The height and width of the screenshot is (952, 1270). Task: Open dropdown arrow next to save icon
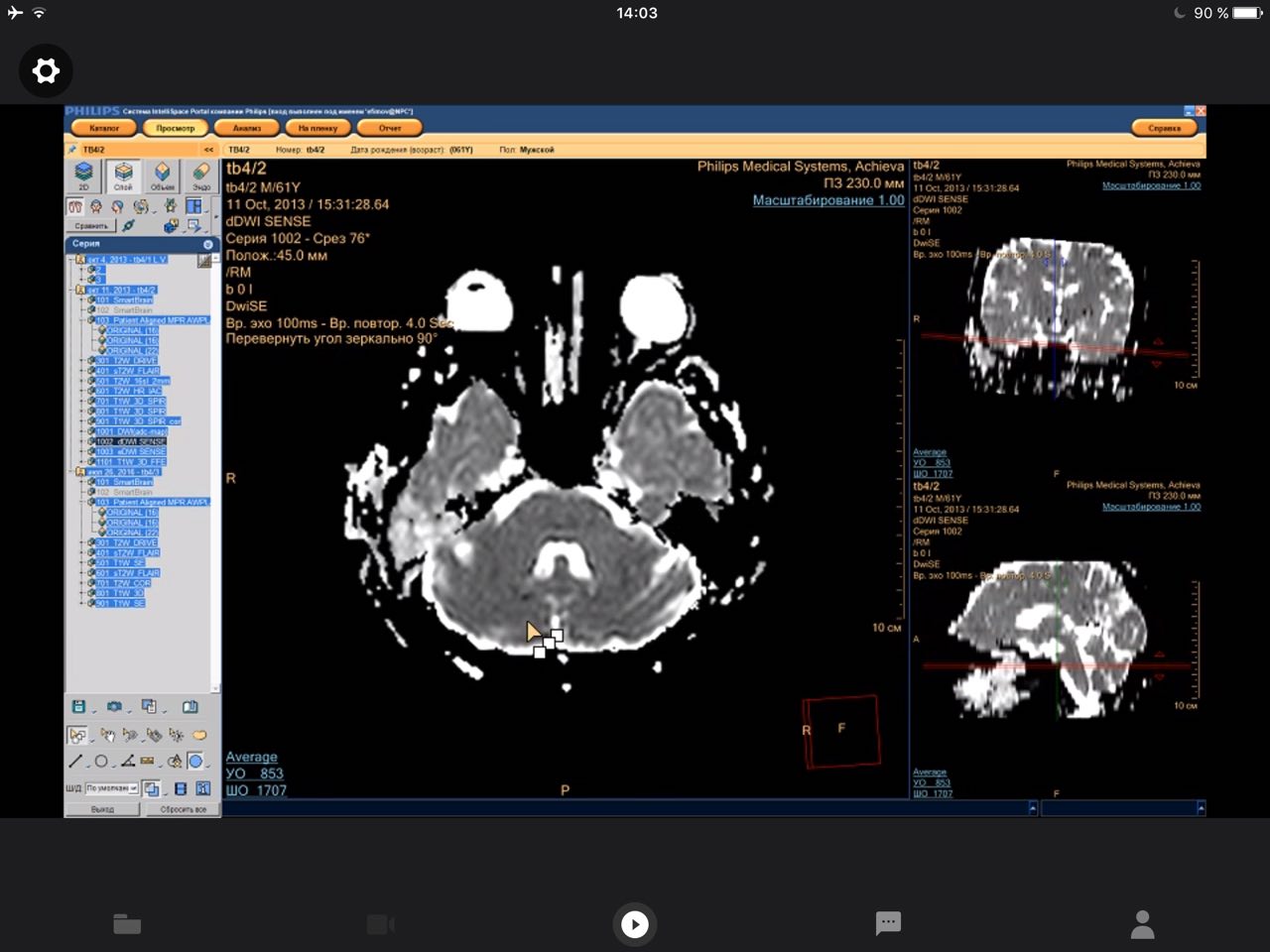(x=94, y=711)
